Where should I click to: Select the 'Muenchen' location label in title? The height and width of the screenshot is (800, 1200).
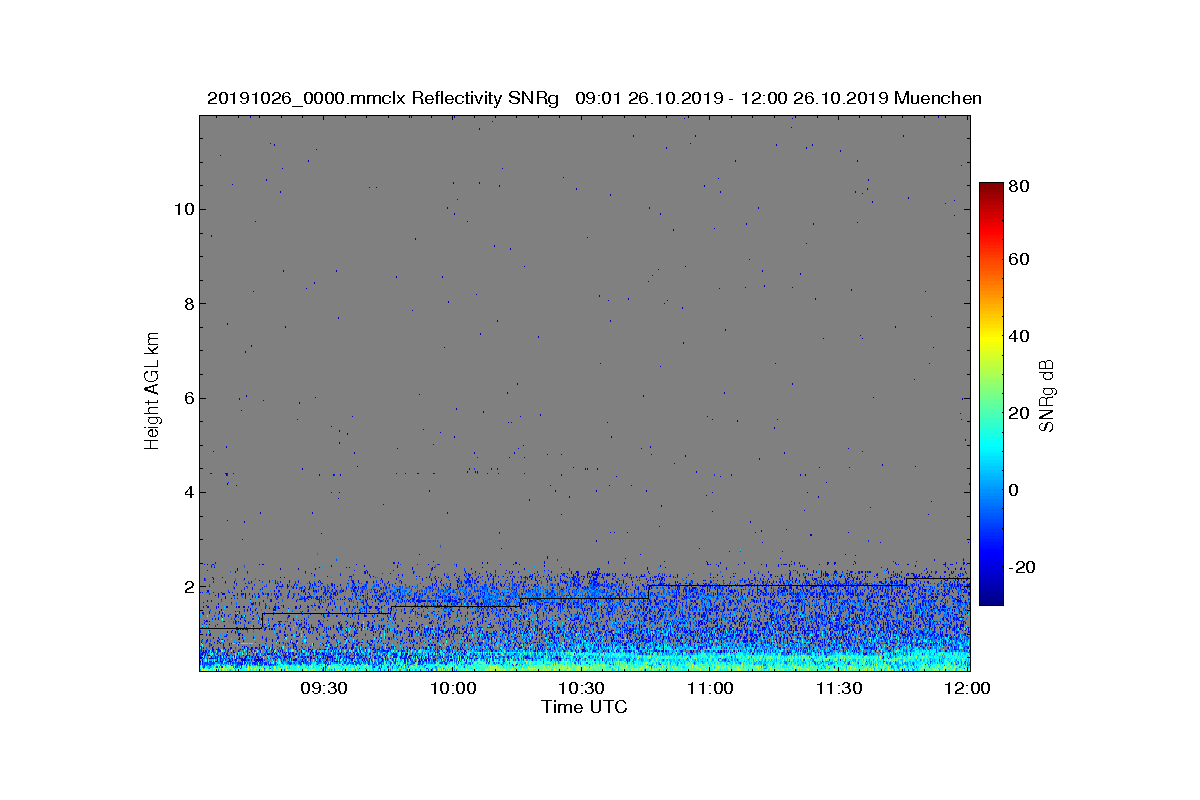tap(938, 98)
